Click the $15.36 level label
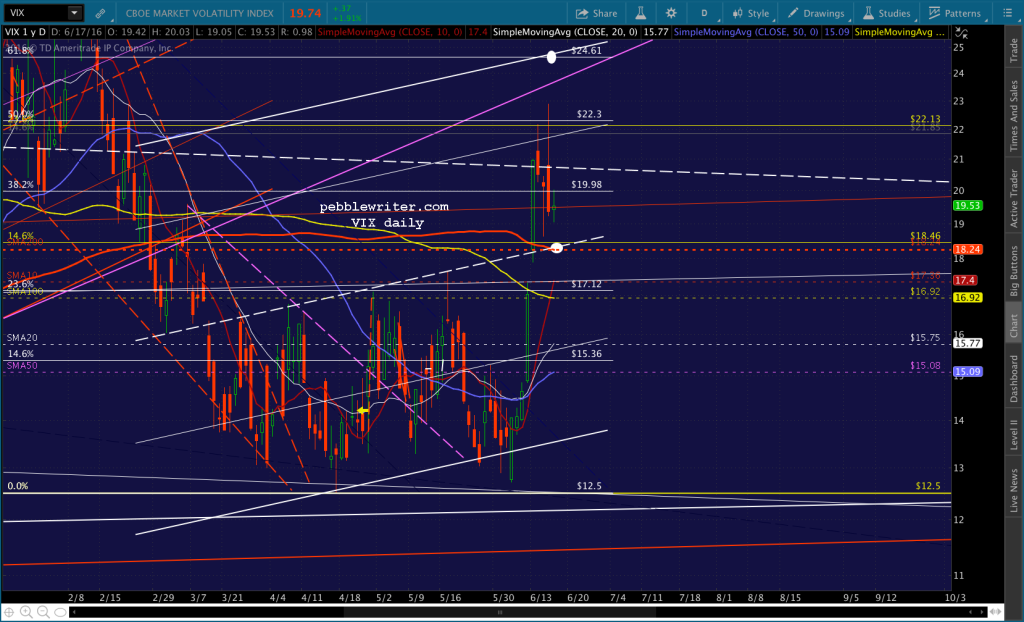 pos(586,353)
